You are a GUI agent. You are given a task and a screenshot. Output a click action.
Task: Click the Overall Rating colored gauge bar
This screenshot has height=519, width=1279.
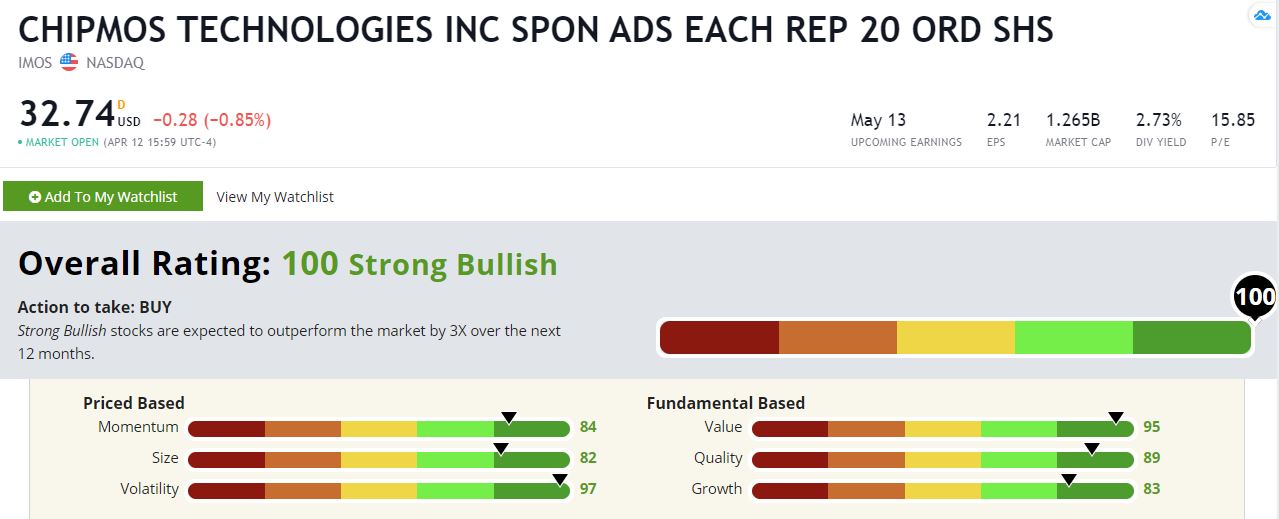955,338
